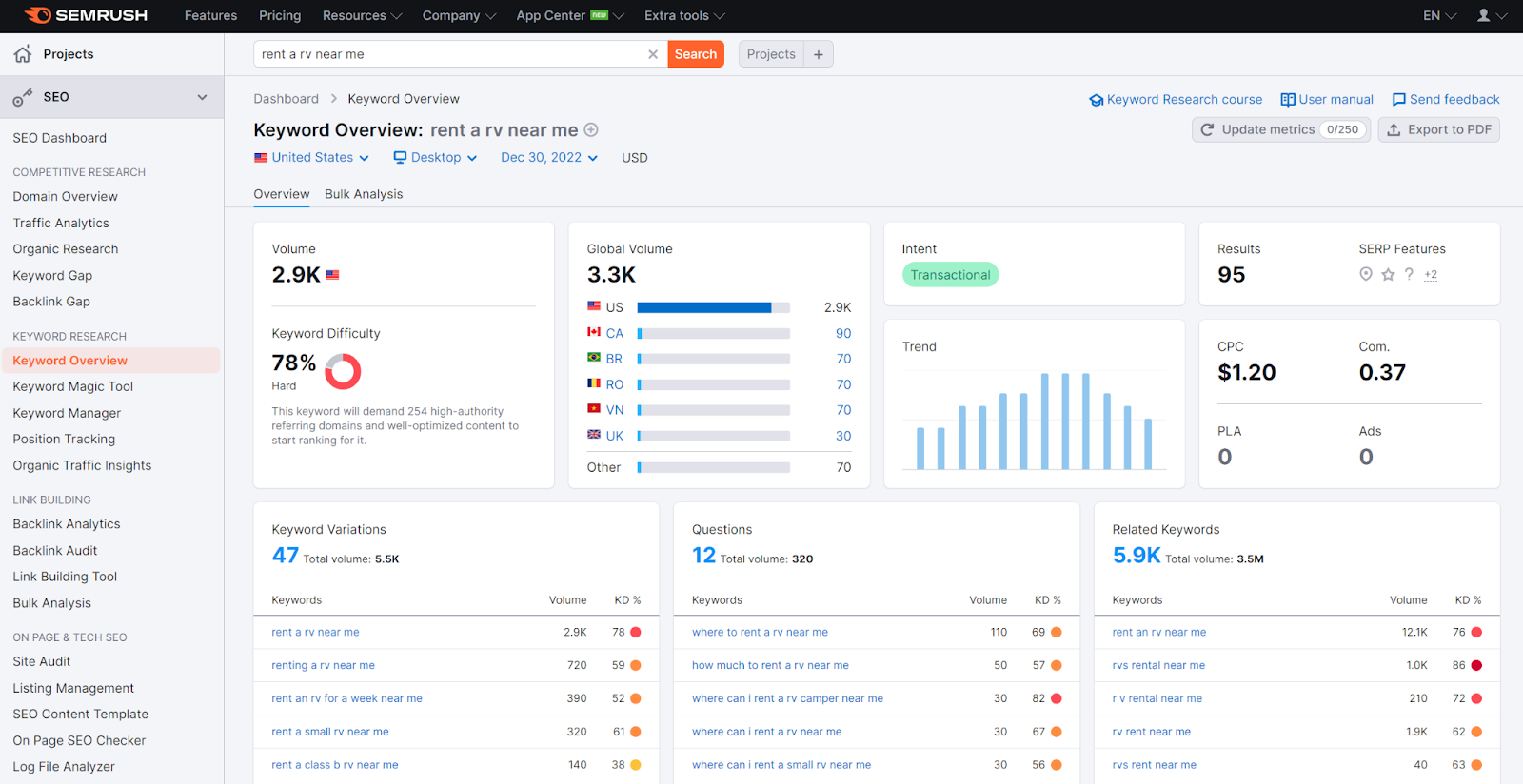
Task: Open keyword 'rent an rv for a week near me'
Action: [346, 698]
